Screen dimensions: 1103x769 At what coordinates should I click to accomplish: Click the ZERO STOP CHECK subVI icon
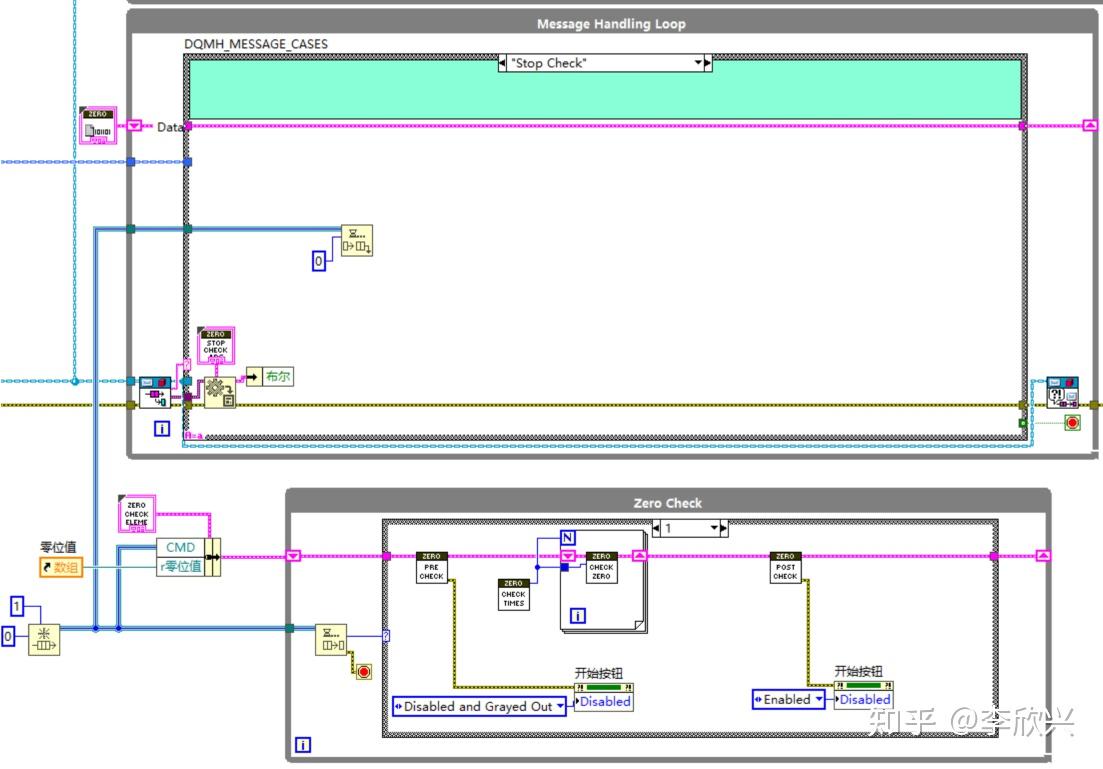coord(215,345)
